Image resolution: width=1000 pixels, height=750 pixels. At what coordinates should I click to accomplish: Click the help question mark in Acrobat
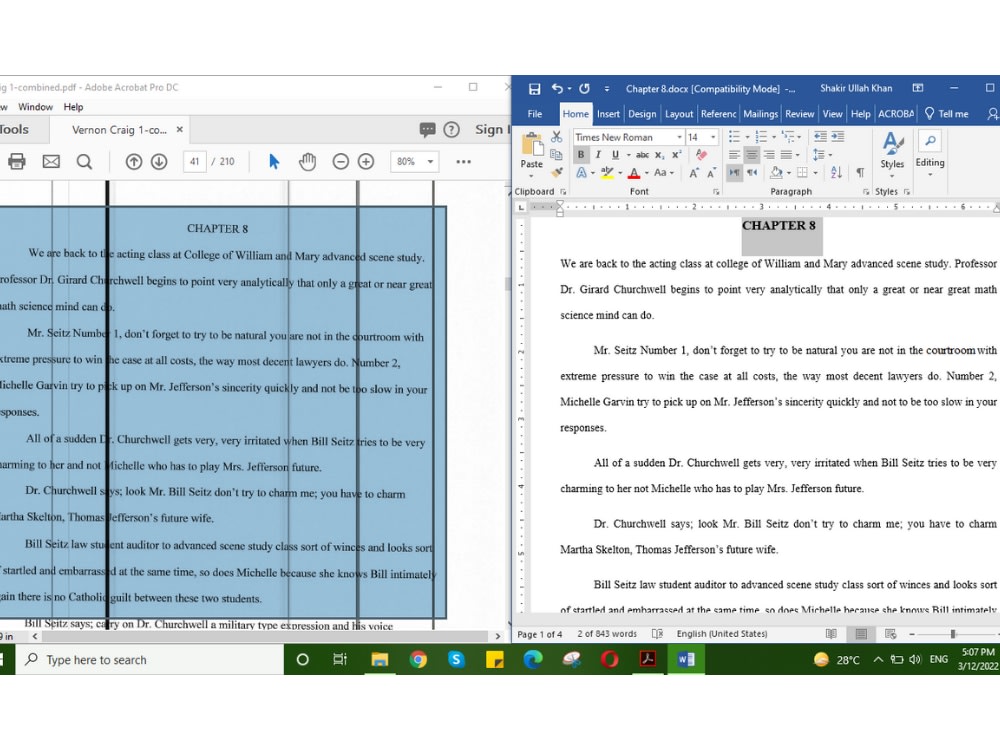452,129
